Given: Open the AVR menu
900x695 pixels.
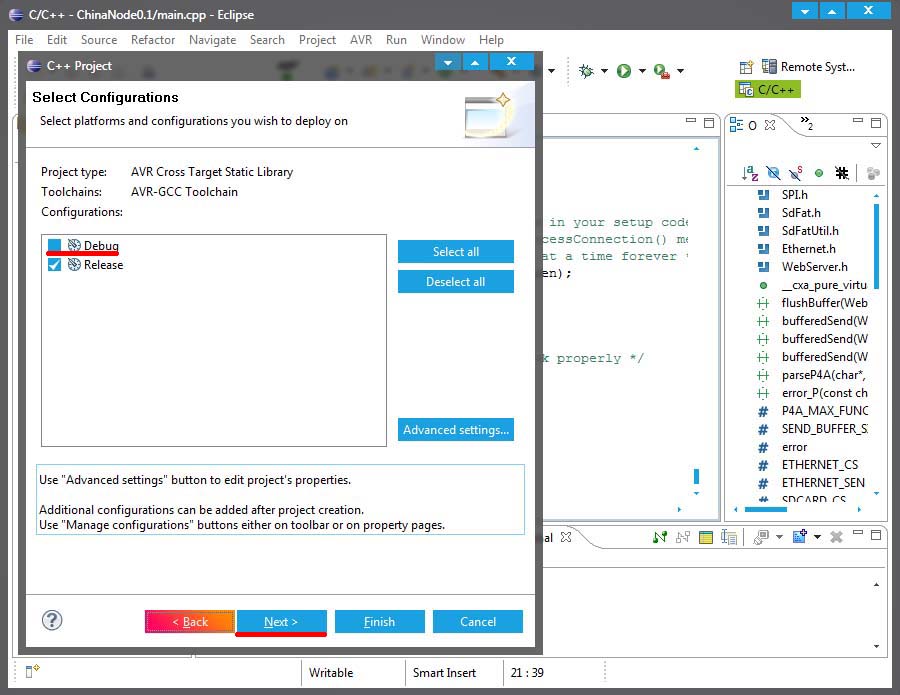Looking at the screenshot, I should 361,40.
